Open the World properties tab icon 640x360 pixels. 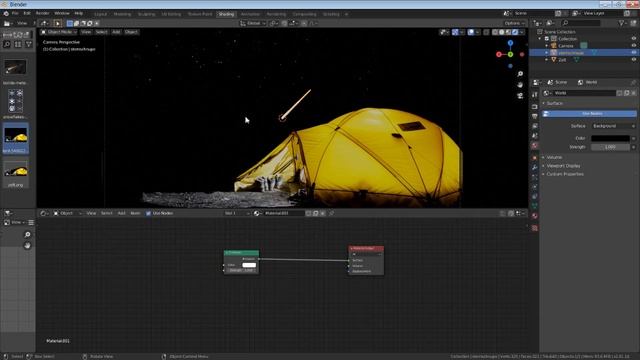click(535, 146)
